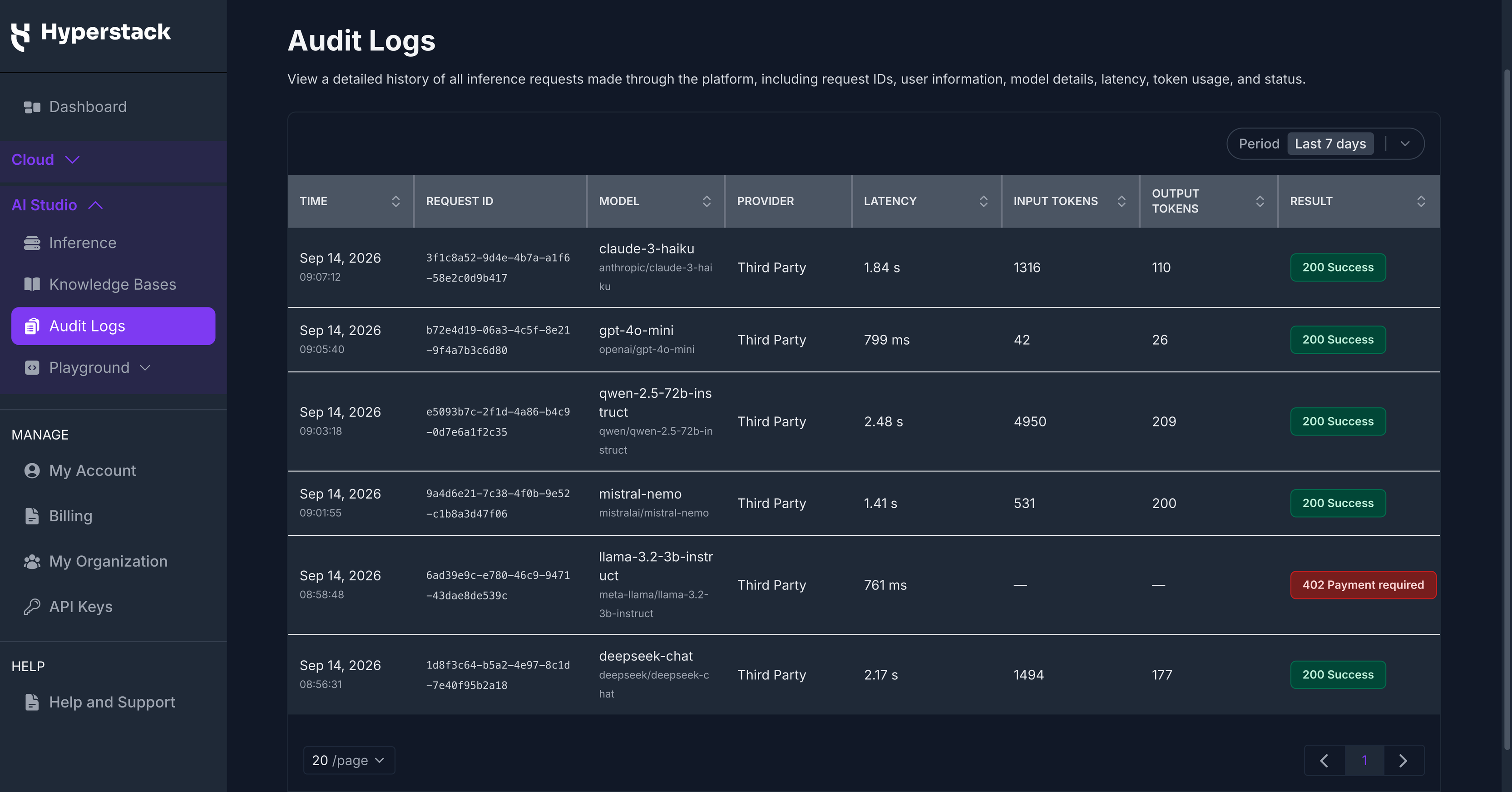1512x792 pixels.
Task: Click the API Keys key icon
Action: point(32,606)
